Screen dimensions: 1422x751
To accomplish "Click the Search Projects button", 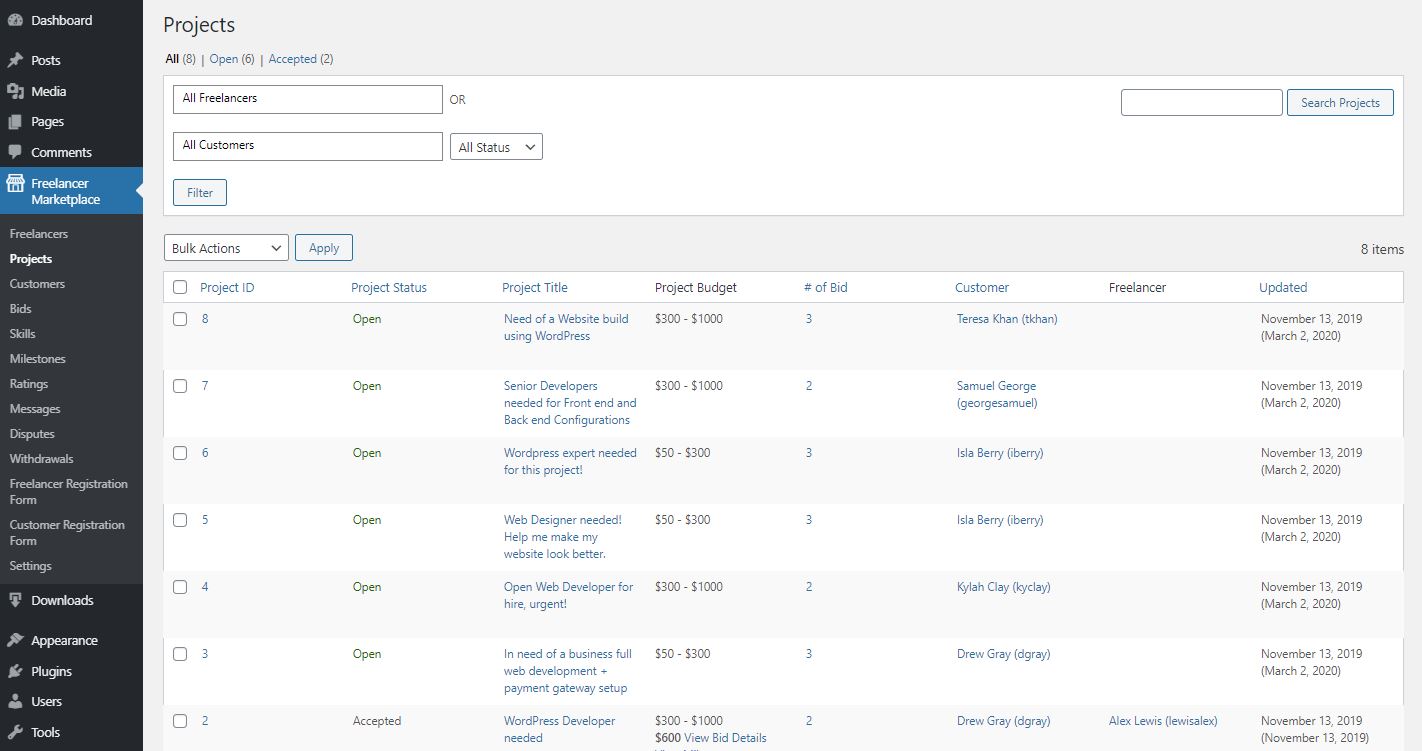I will click(1340, 102).
